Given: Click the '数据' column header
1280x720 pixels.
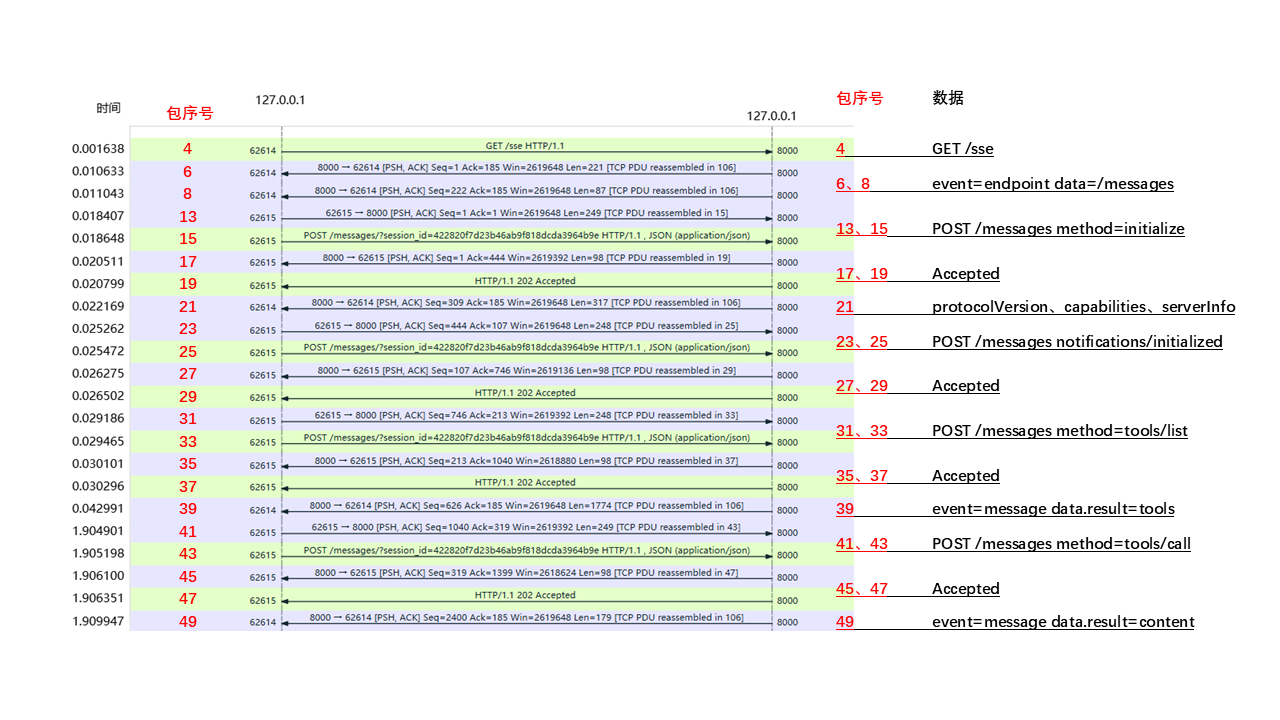Looking at the screenshot, I should click(x=948, y=98).
